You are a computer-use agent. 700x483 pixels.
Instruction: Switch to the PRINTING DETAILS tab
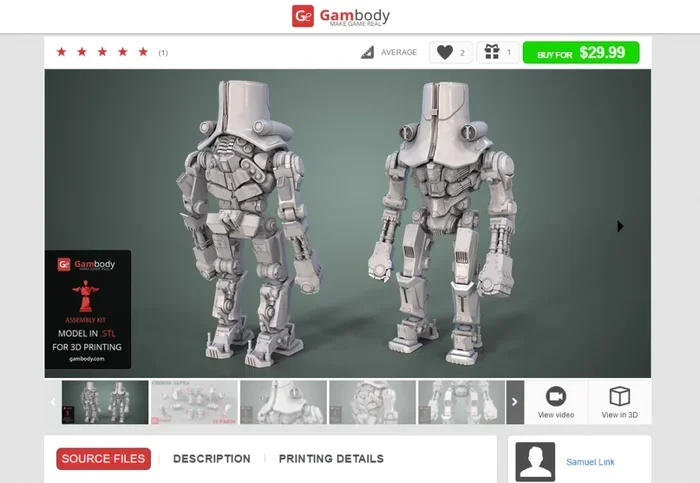pyautogui.click(x=331, y=459)
